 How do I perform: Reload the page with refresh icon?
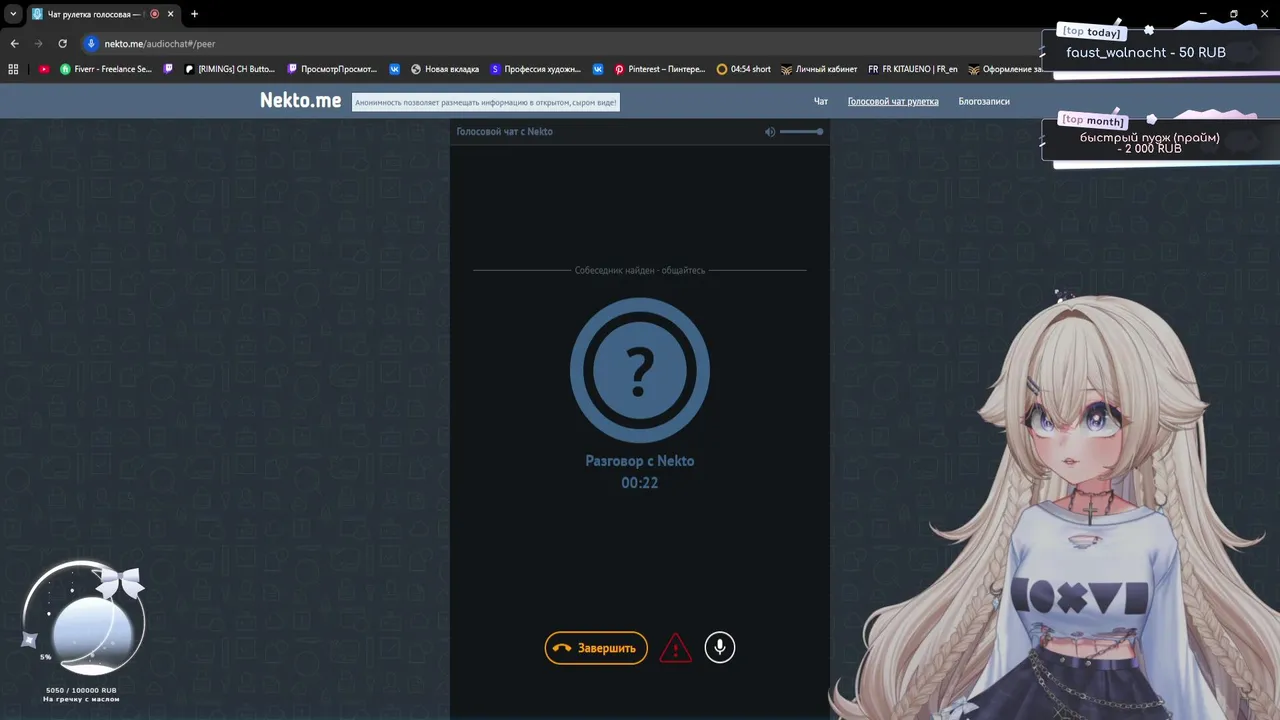point(62,44)
